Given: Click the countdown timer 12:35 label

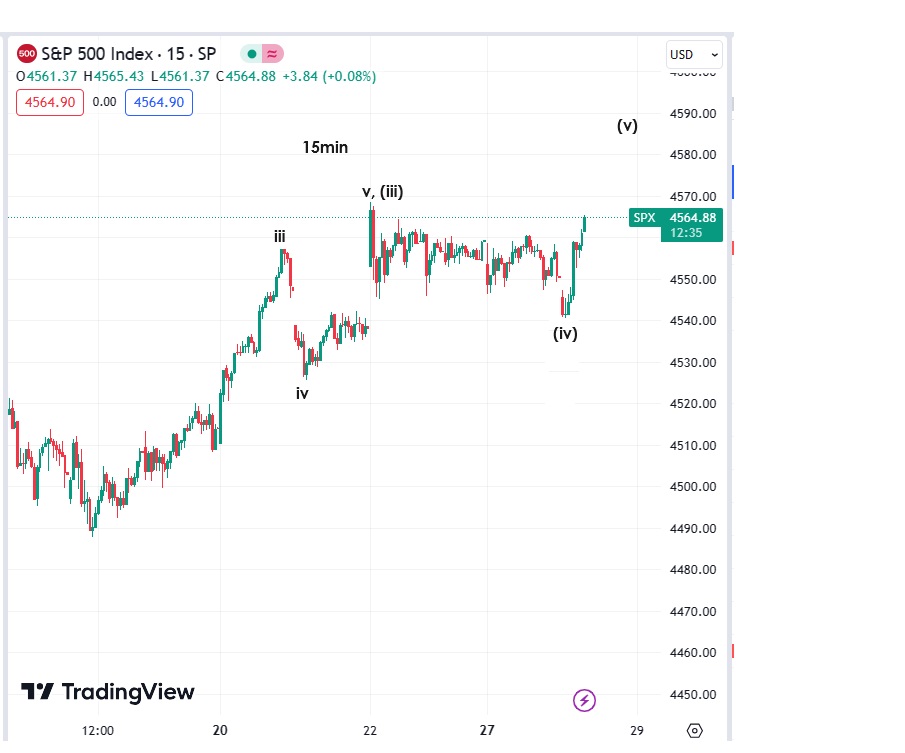Looking at the screenshot, I should 686,232.
